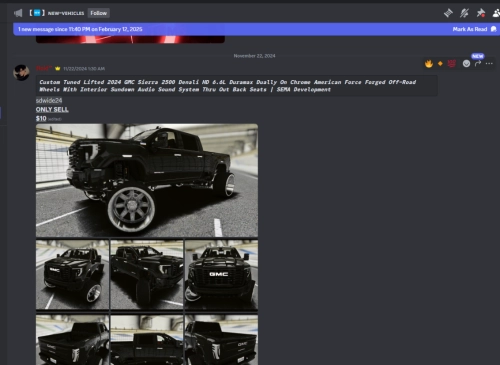Click the $10 price text
This screenshot has width=500, height=365.
tap(41, 118)
